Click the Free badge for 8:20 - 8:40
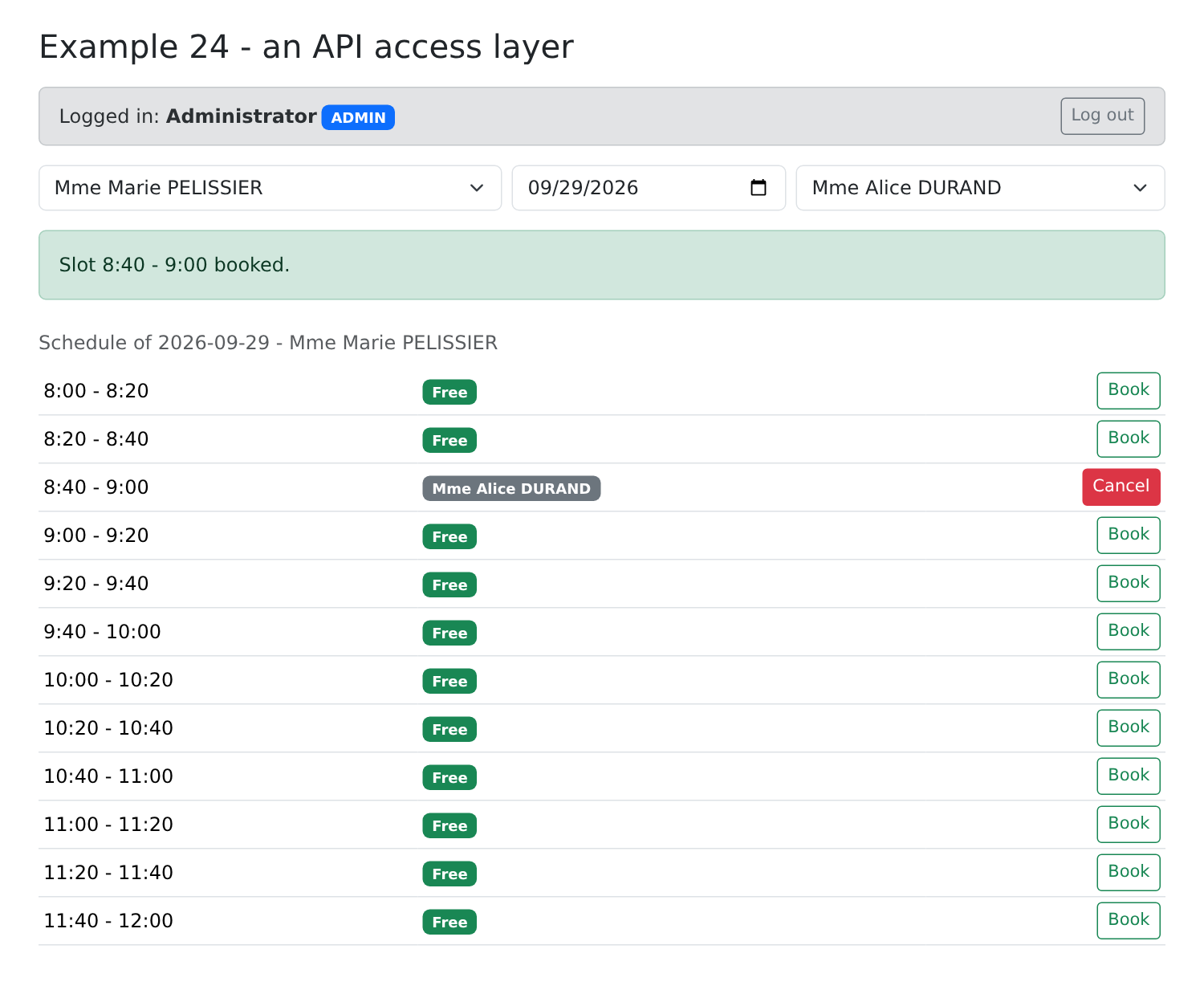1204x994 pixels. (449, 440)
